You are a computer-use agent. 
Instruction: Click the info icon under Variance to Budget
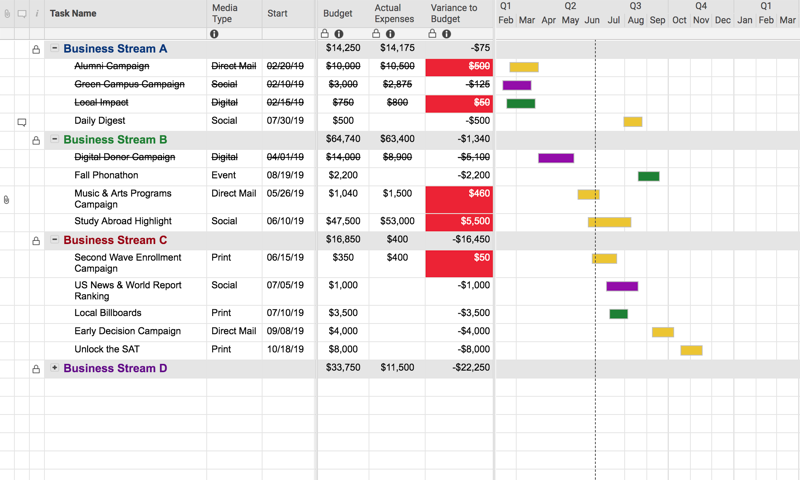(447, 34)
